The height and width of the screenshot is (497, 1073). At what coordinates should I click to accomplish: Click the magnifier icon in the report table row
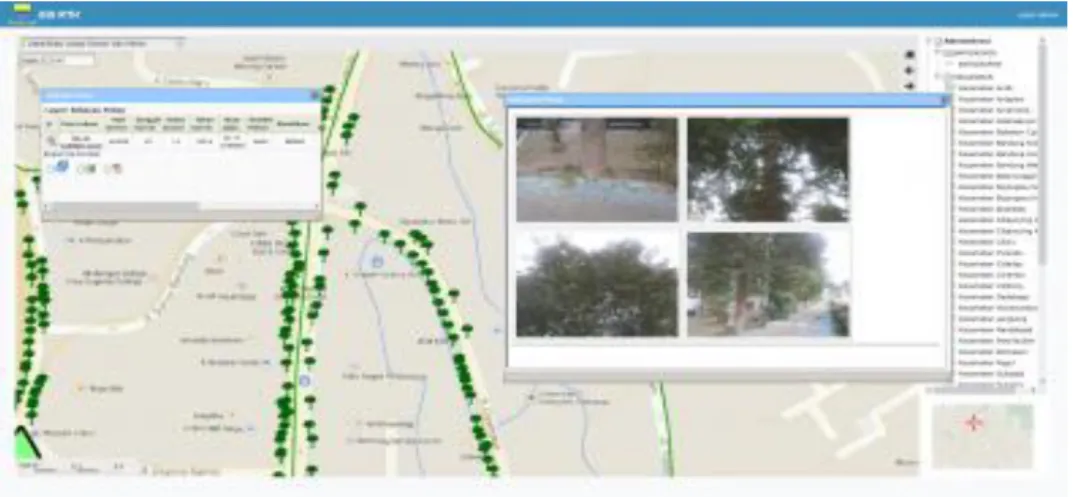pyautogui.click(x=51, y=141)
